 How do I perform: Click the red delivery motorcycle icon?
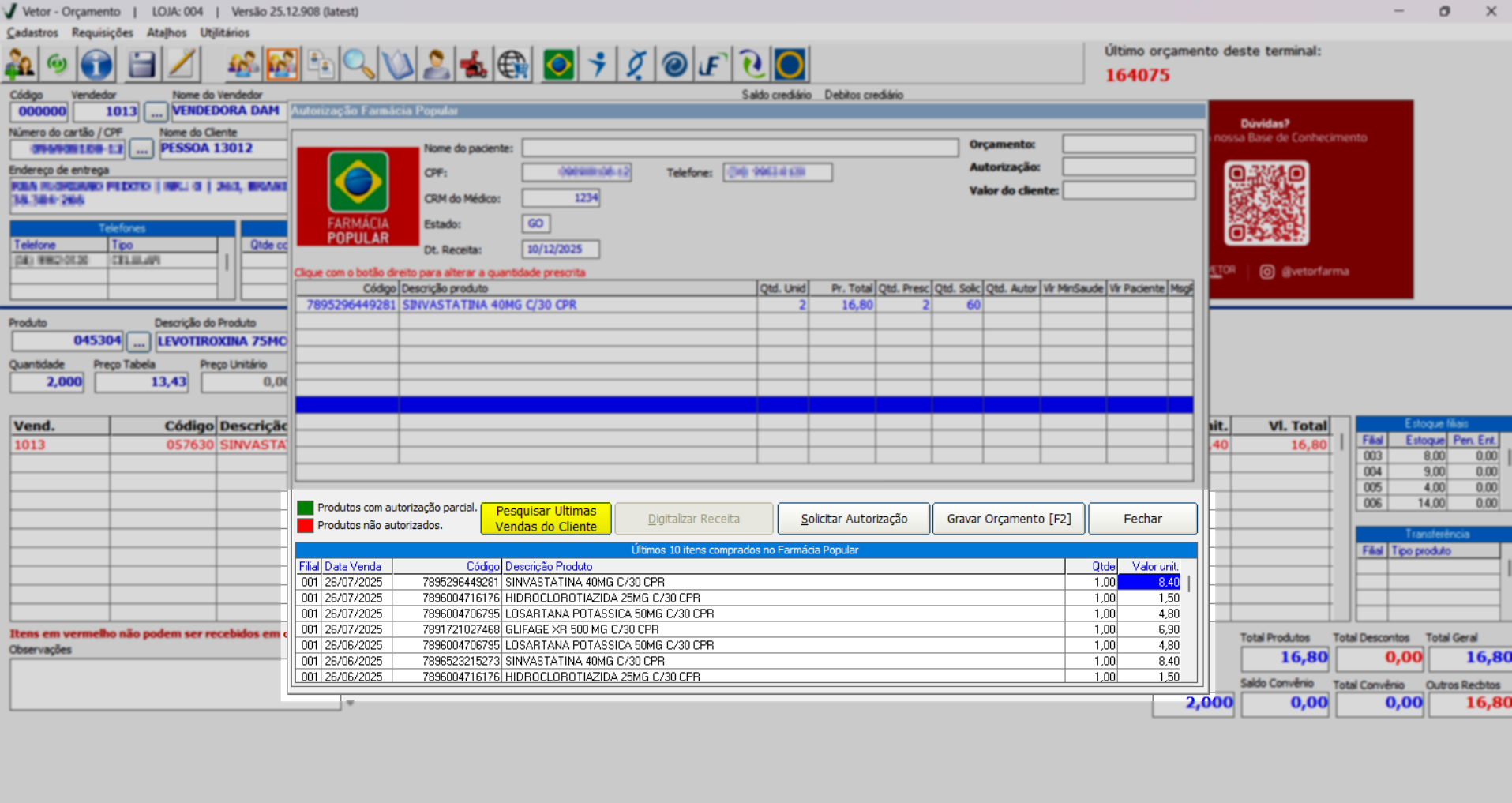[x=474, y=65]
